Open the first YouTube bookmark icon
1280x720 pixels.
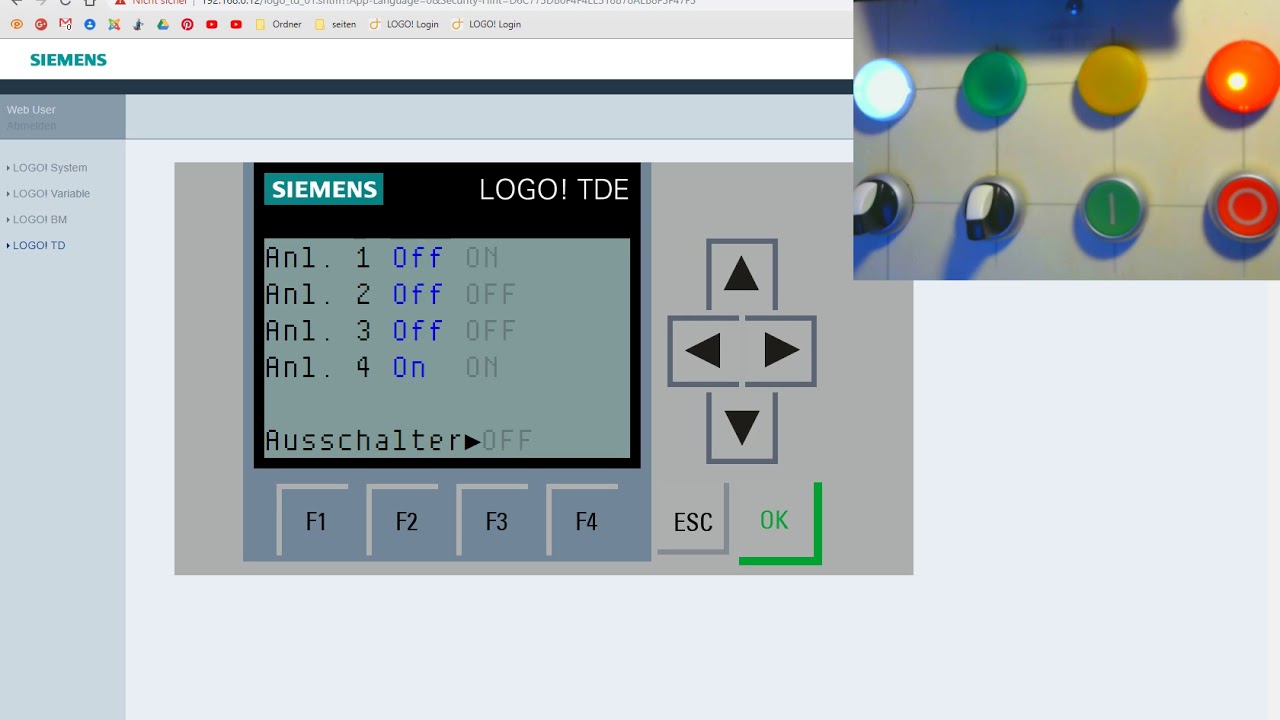212,24
